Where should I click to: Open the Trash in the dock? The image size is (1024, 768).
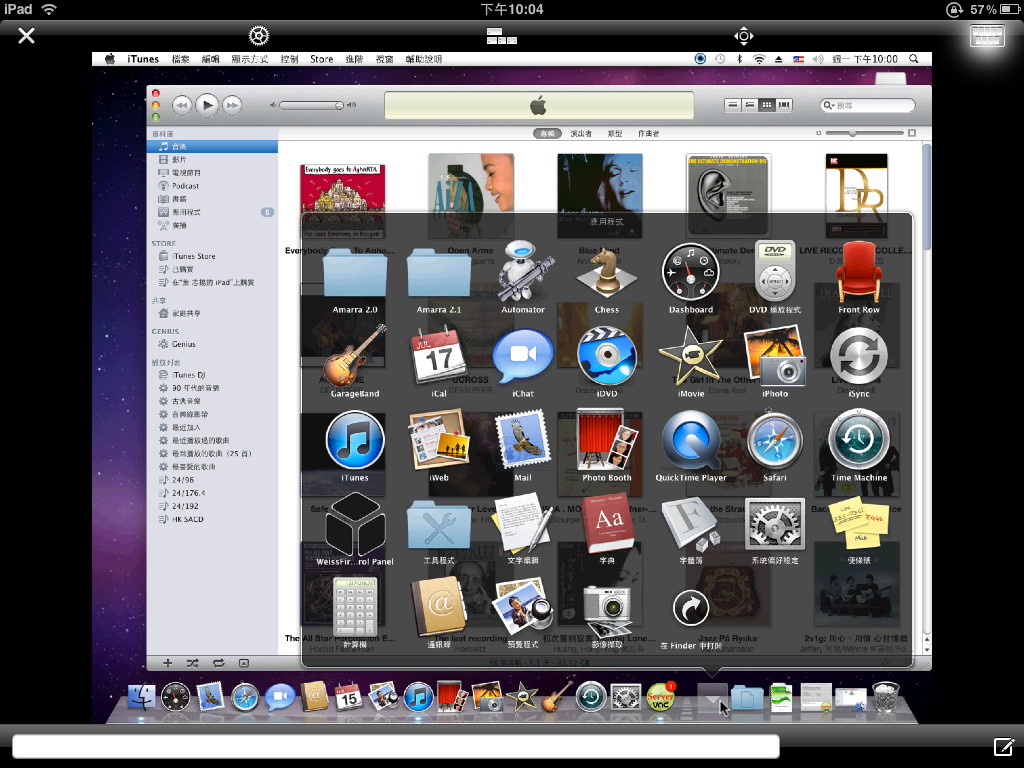click(886, 697)
